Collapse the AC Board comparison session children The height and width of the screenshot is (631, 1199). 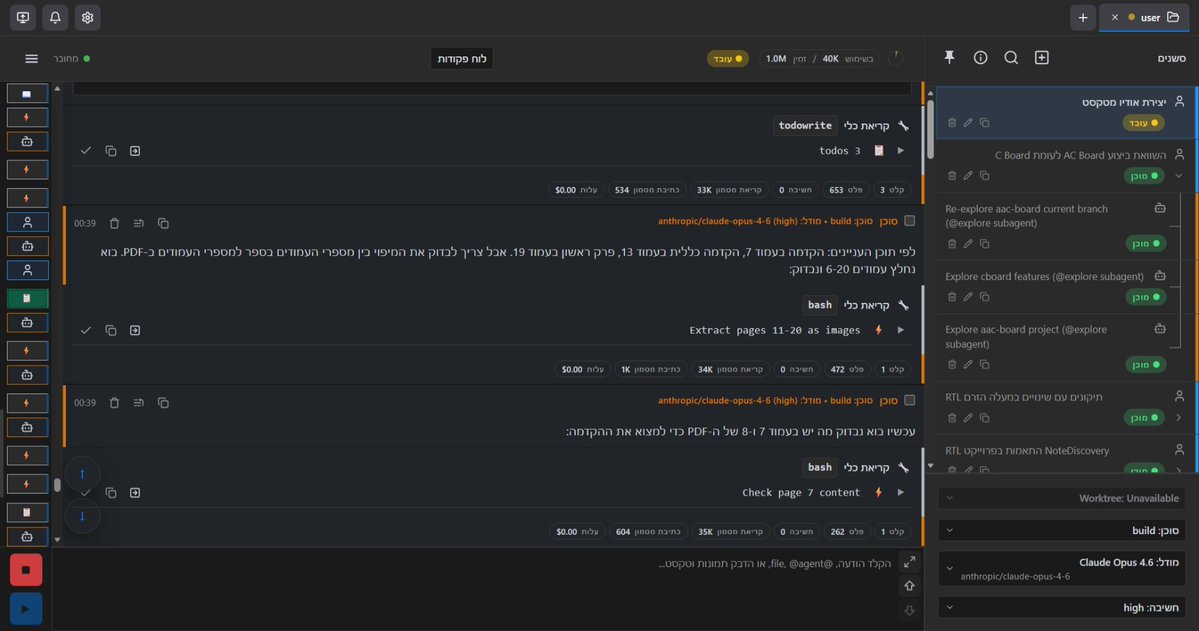tap(1178, 176)
